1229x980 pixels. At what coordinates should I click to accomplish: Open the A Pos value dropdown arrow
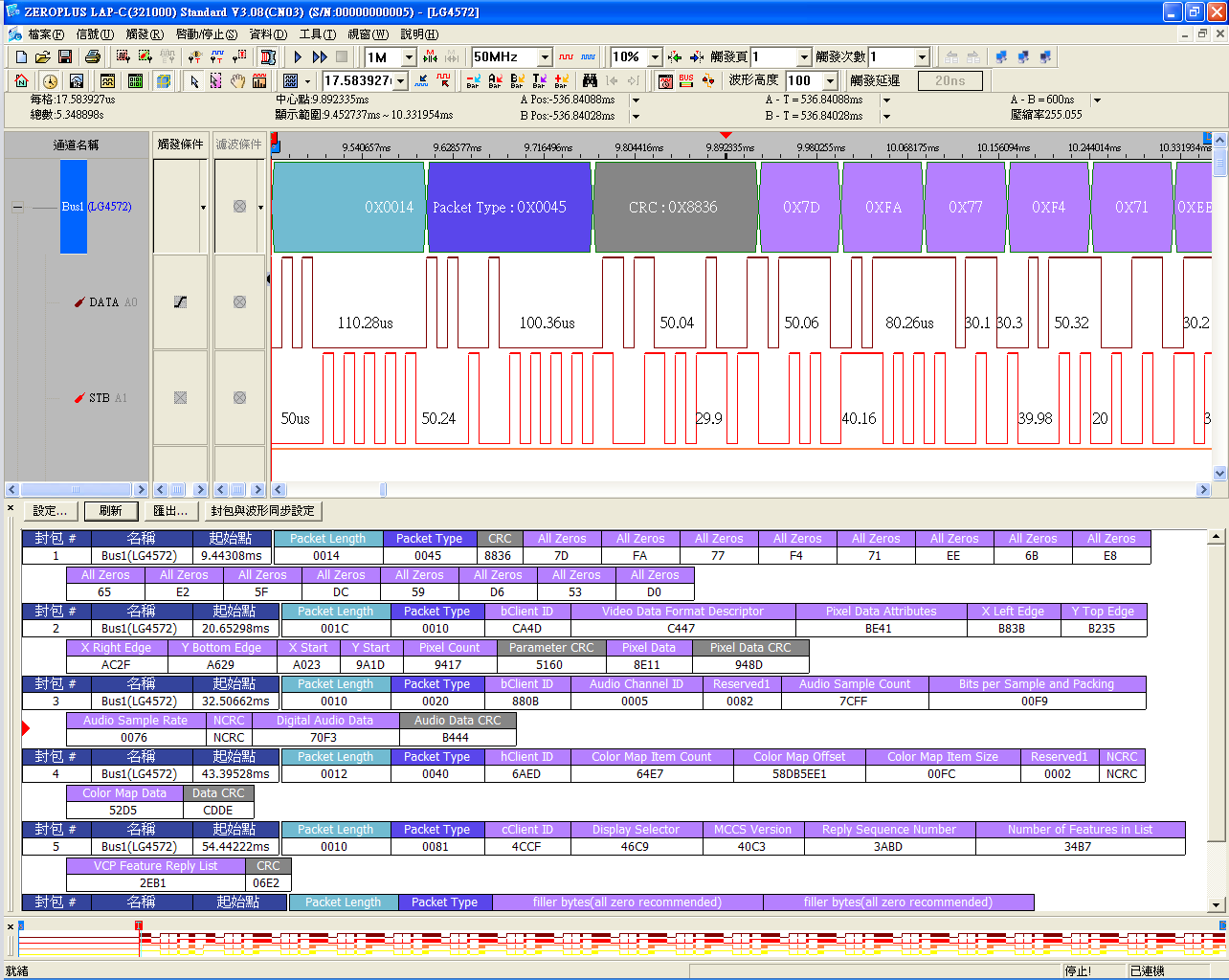[636, 100]
